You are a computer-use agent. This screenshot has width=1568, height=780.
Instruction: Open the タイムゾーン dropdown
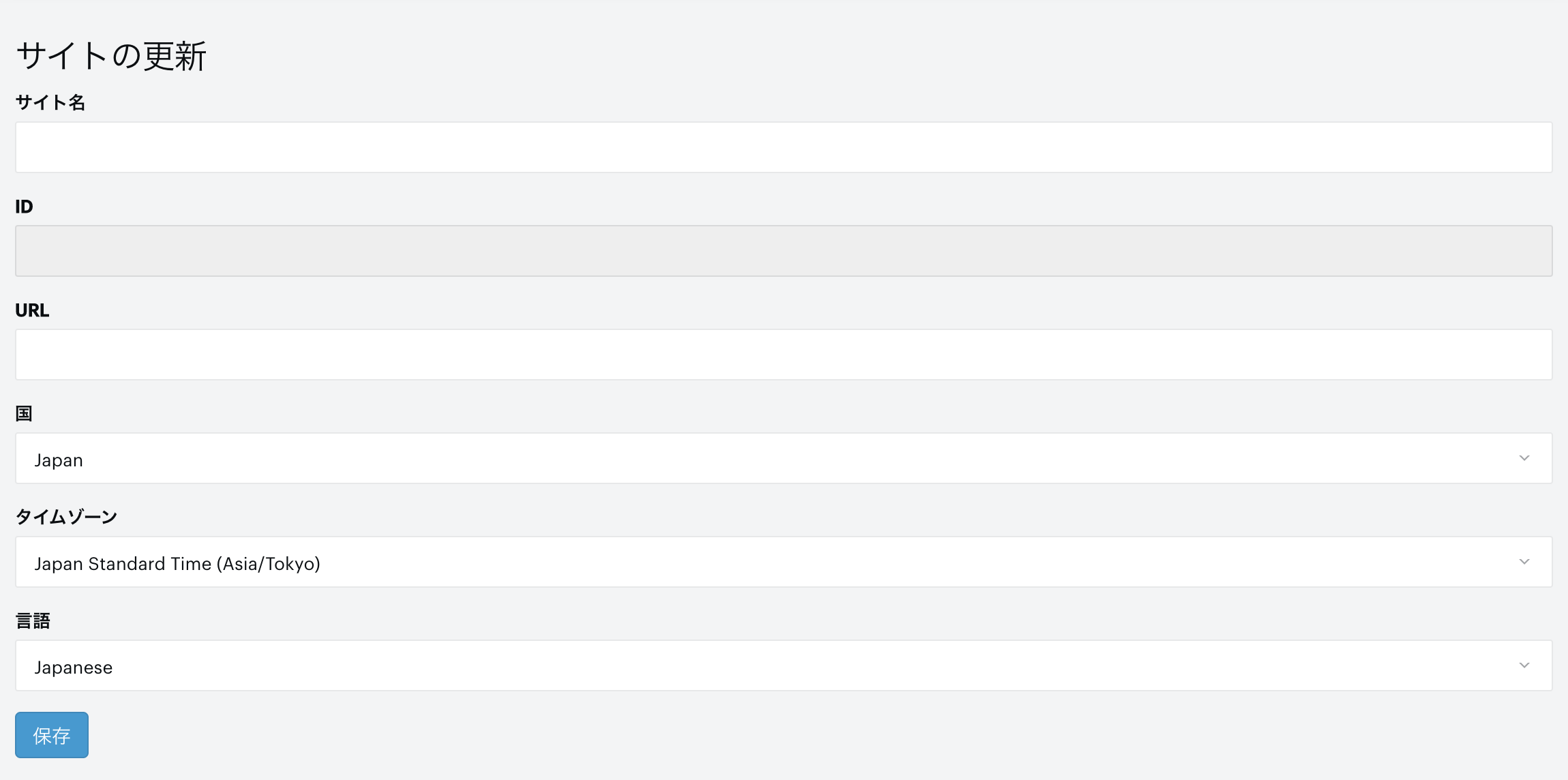784,562
